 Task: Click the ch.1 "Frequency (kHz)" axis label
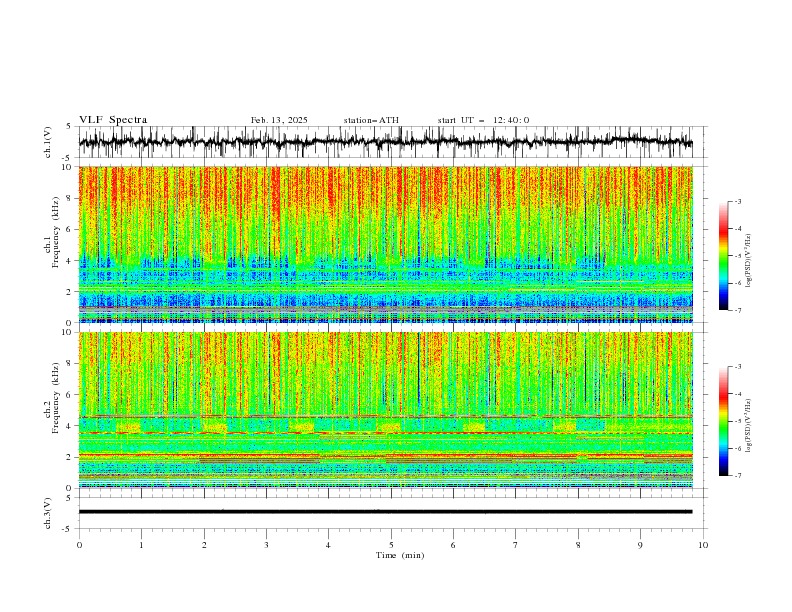(x=55, y=232)
